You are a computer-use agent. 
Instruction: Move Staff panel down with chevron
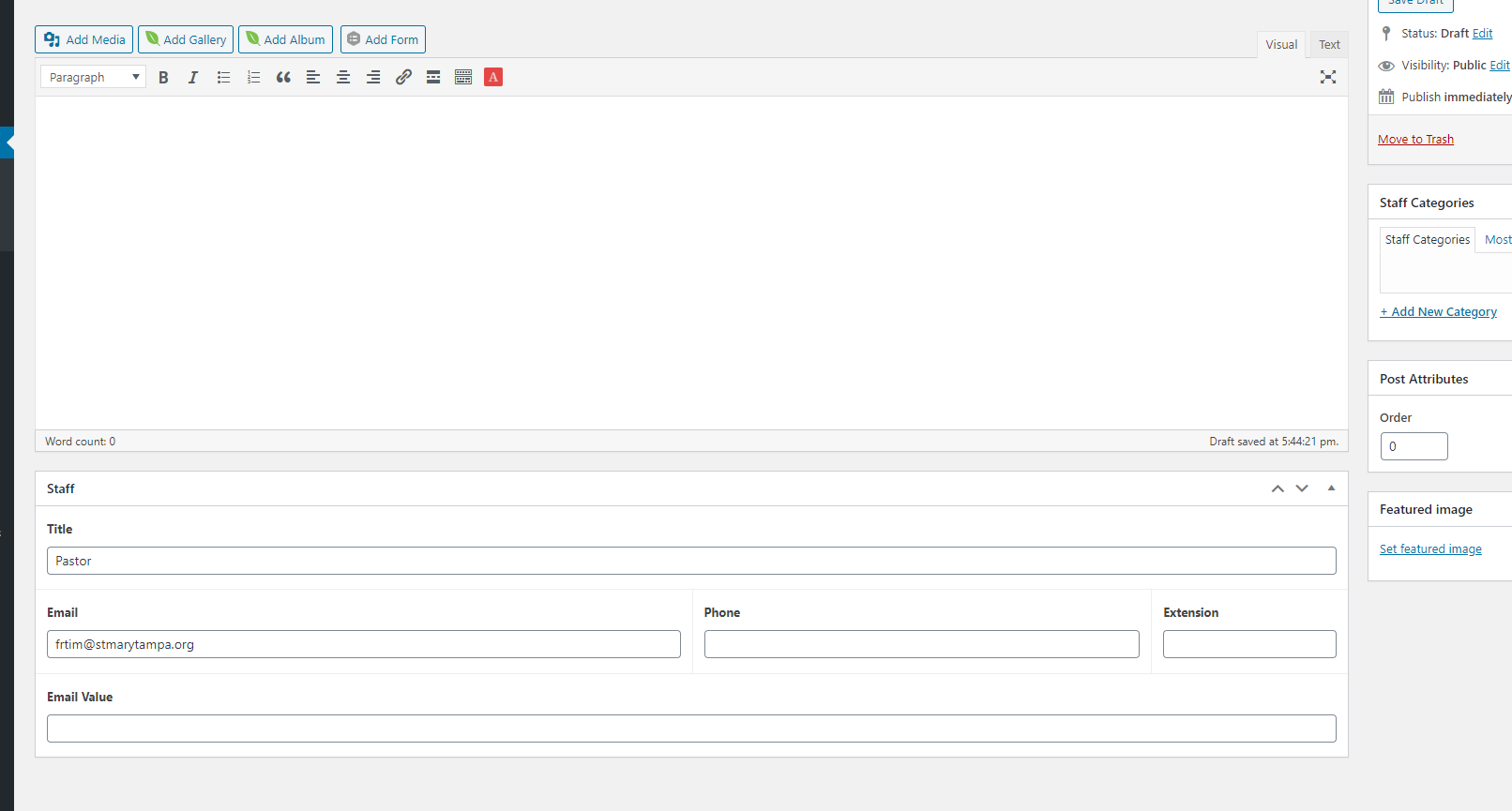tap(1302, 488)
